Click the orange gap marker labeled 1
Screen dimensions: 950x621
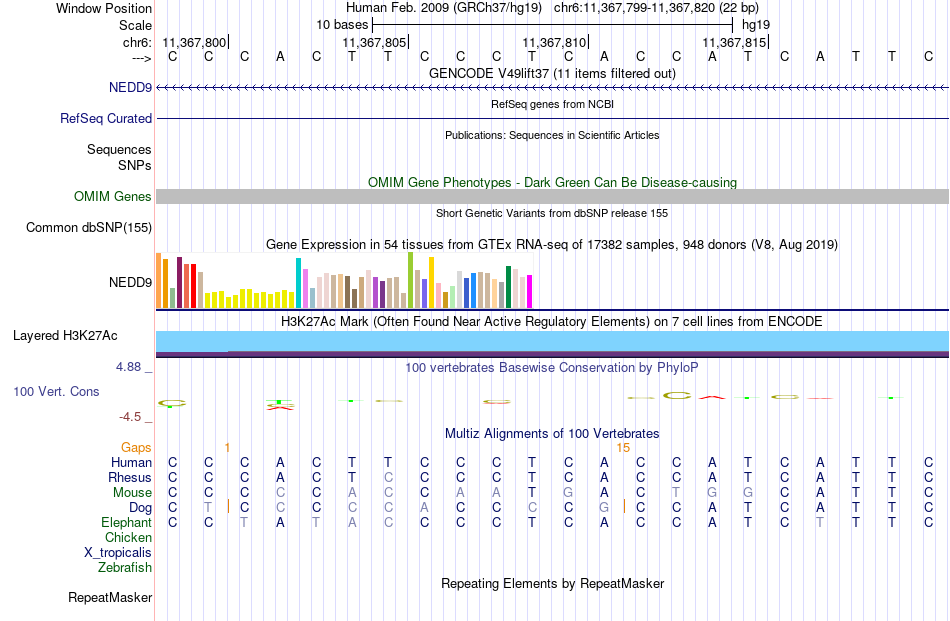tap(227, 447)
